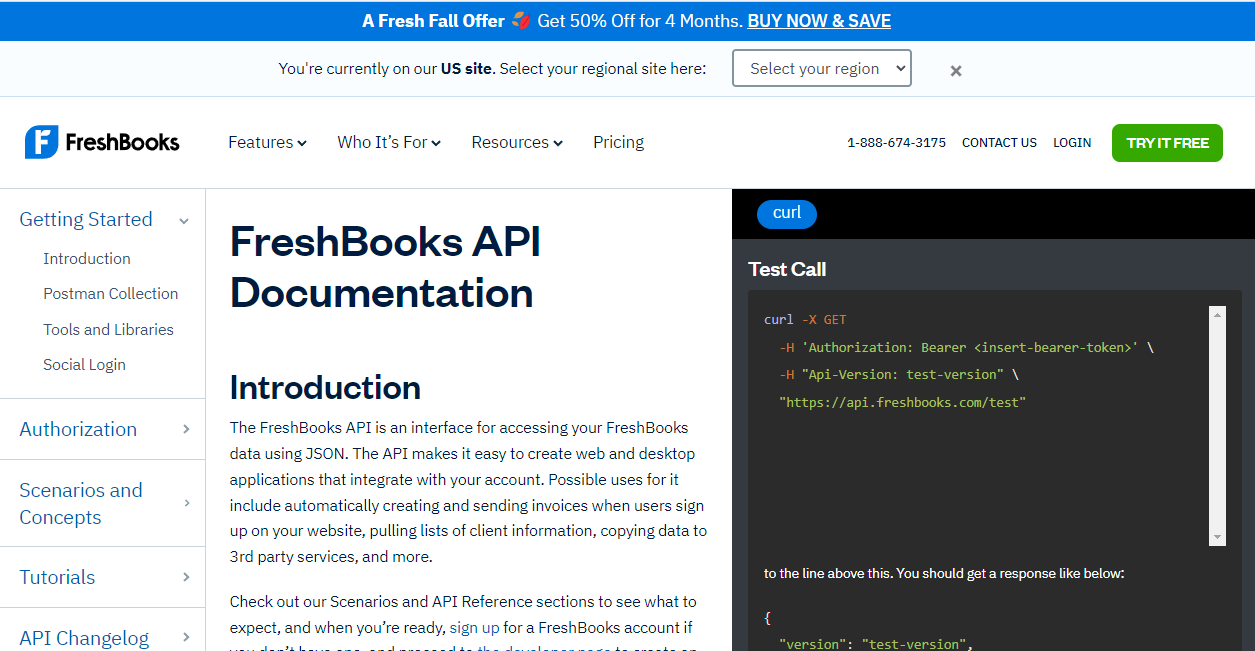1255x651 pixels.
Task: Click the BUY NOW & SAVE offer link
Action: [818, 21]
